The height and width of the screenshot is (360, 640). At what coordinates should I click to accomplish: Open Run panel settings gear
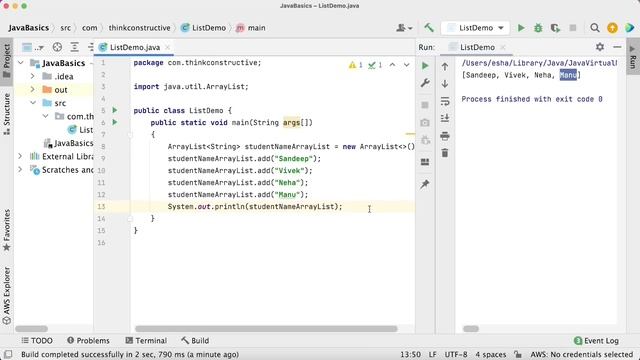pos(600,47)
